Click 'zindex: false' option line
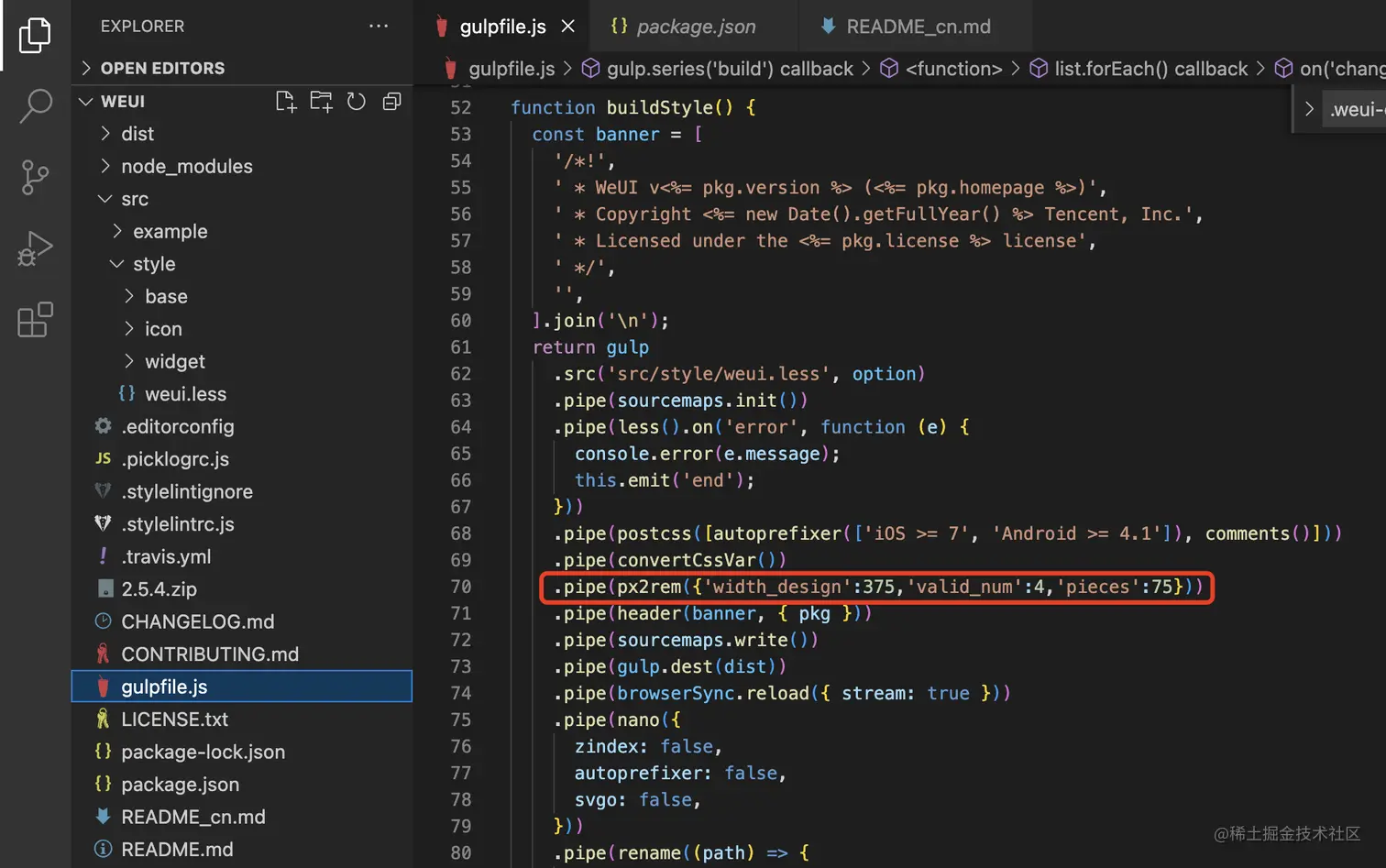Viewport: 1386px width, 868px height. [x=647, y=746]
